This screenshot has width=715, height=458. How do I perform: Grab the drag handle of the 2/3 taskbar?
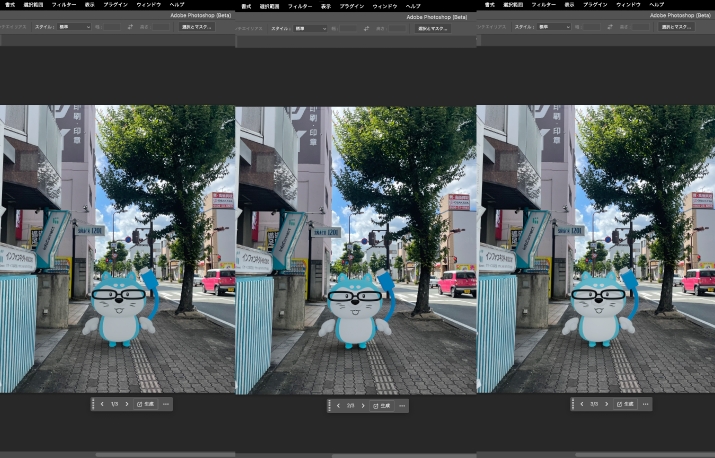pos(329,406)
